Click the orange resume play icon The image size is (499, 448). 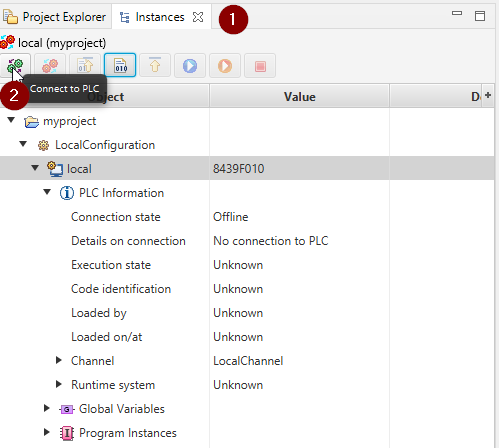point(225,66)
